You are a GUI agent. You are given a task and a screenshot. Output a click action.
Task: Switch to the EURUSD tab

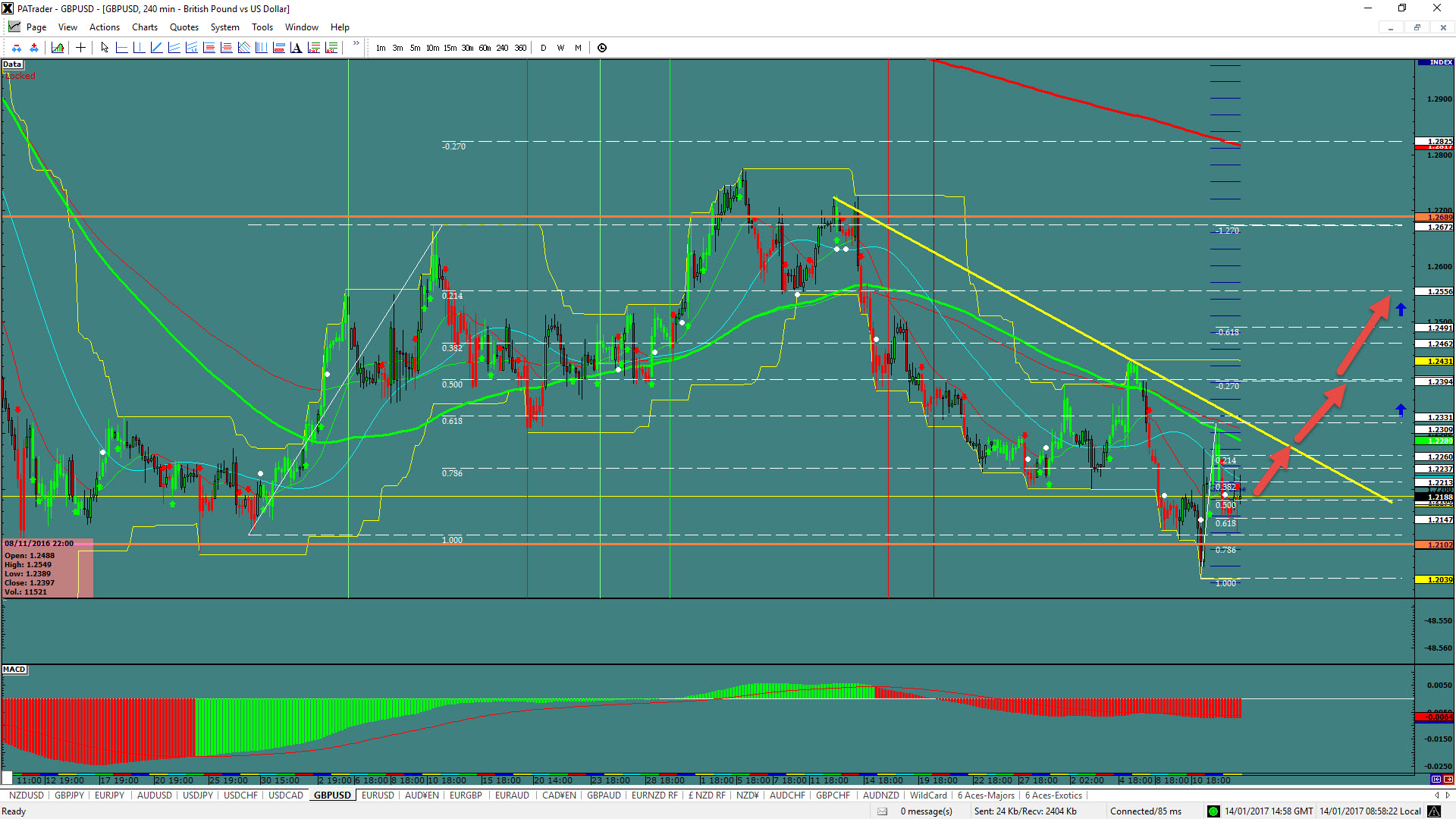[x=378, y=795]
